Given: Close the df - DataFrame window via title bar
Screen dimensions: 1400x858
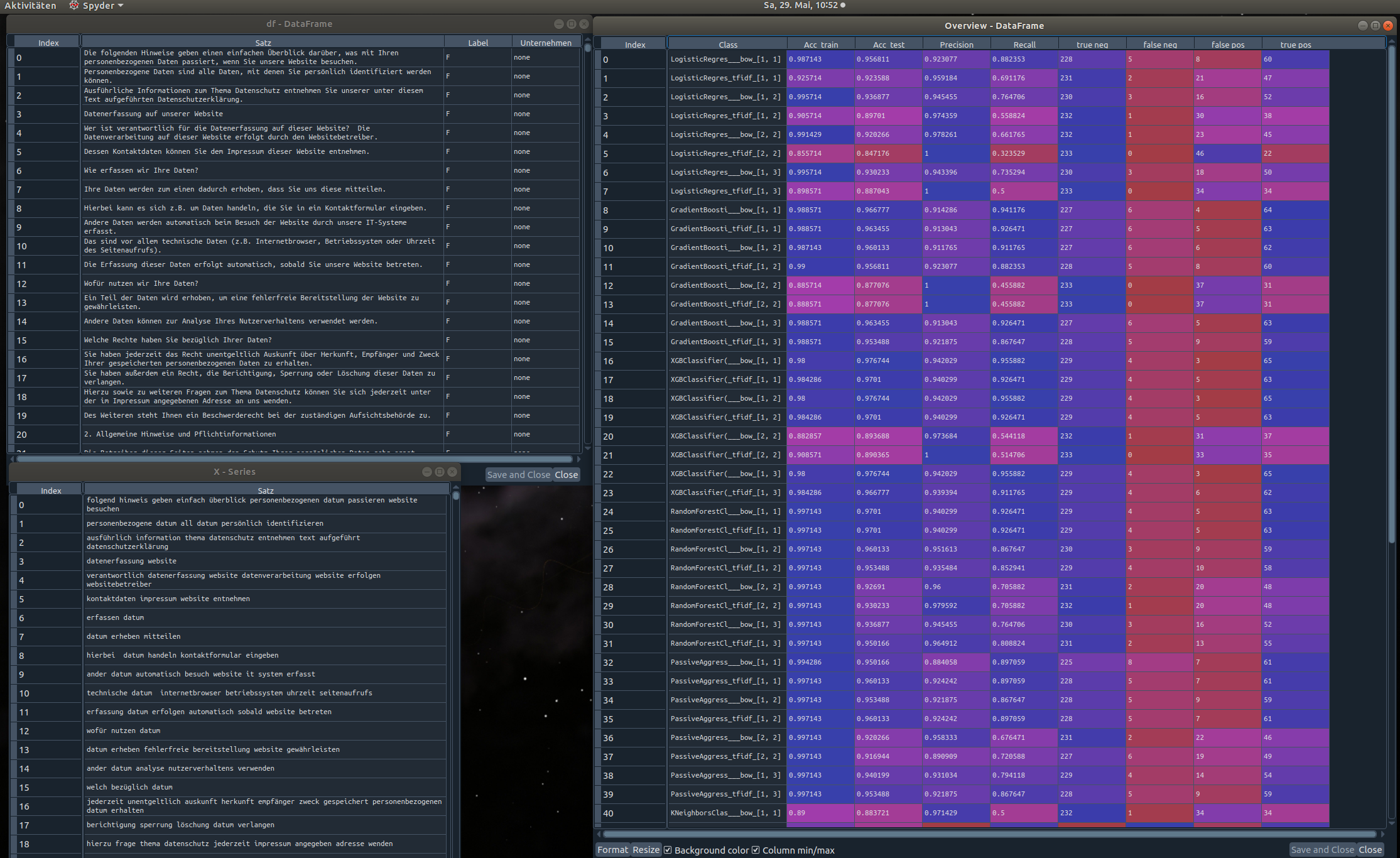Looking at the screenshot, I should (x=583, y=24).
